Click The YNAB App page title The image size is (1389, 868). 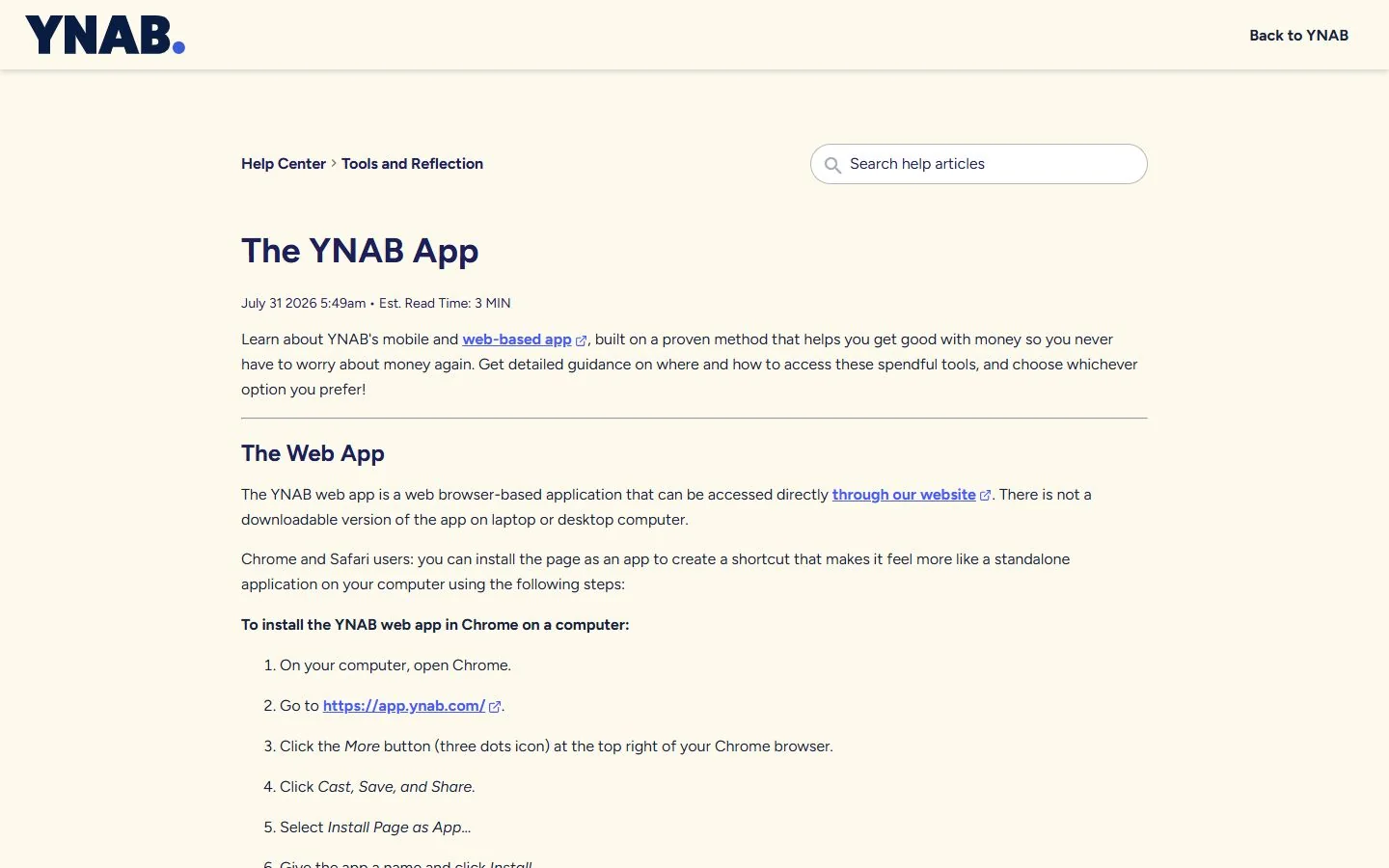pos(360,251)
